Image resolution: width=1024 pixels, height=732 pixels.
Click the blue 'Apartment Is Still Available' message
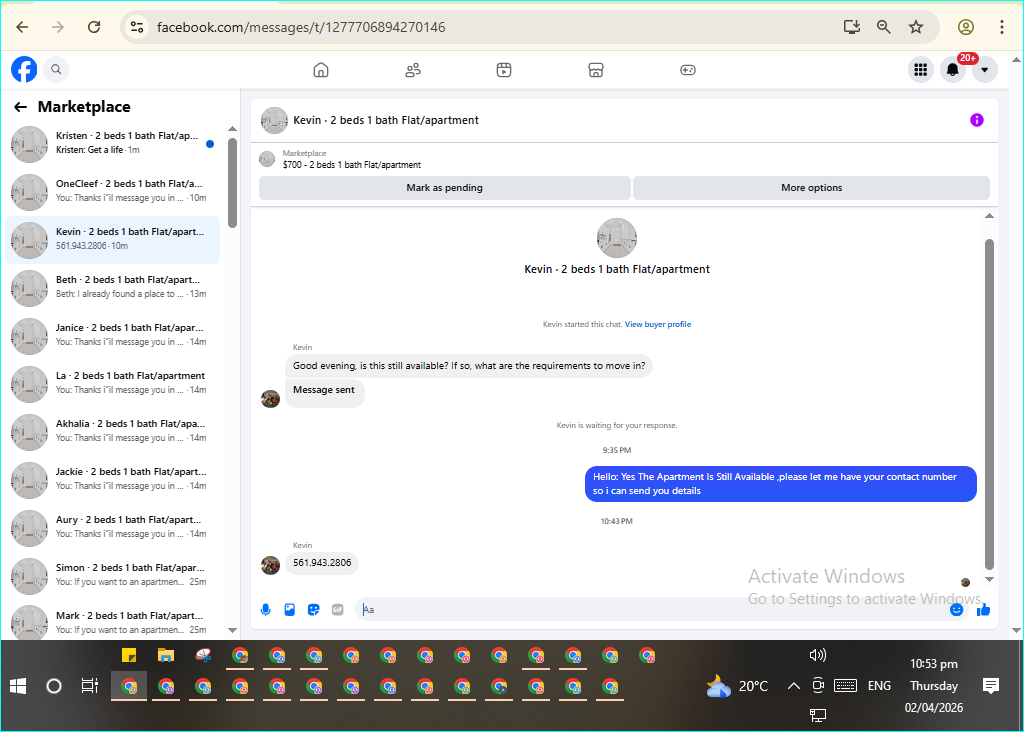point(780,484)
